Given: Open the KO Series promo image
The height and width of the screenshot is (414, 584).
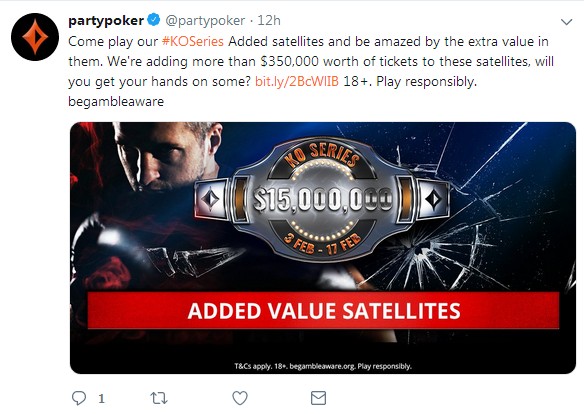Looking at the screenshot, I should point(323,248).
